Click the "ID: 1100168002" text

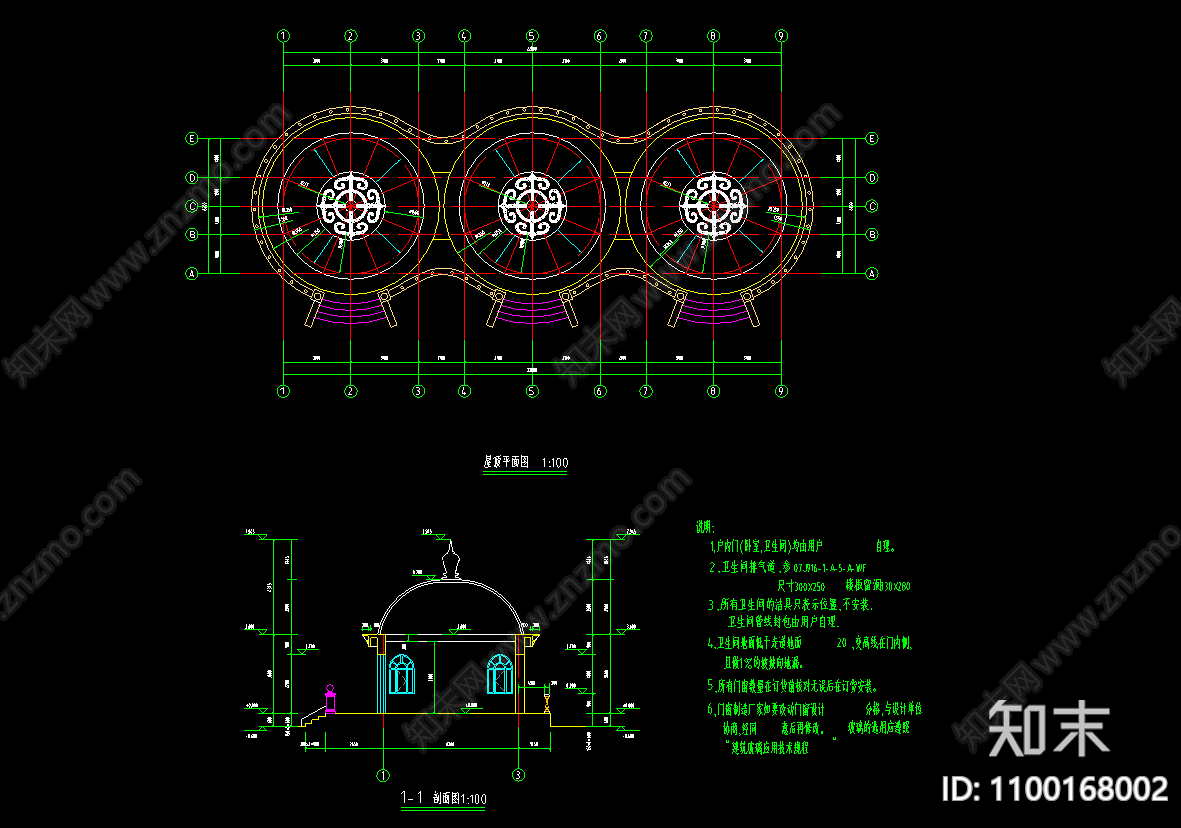pos(1054,790)
